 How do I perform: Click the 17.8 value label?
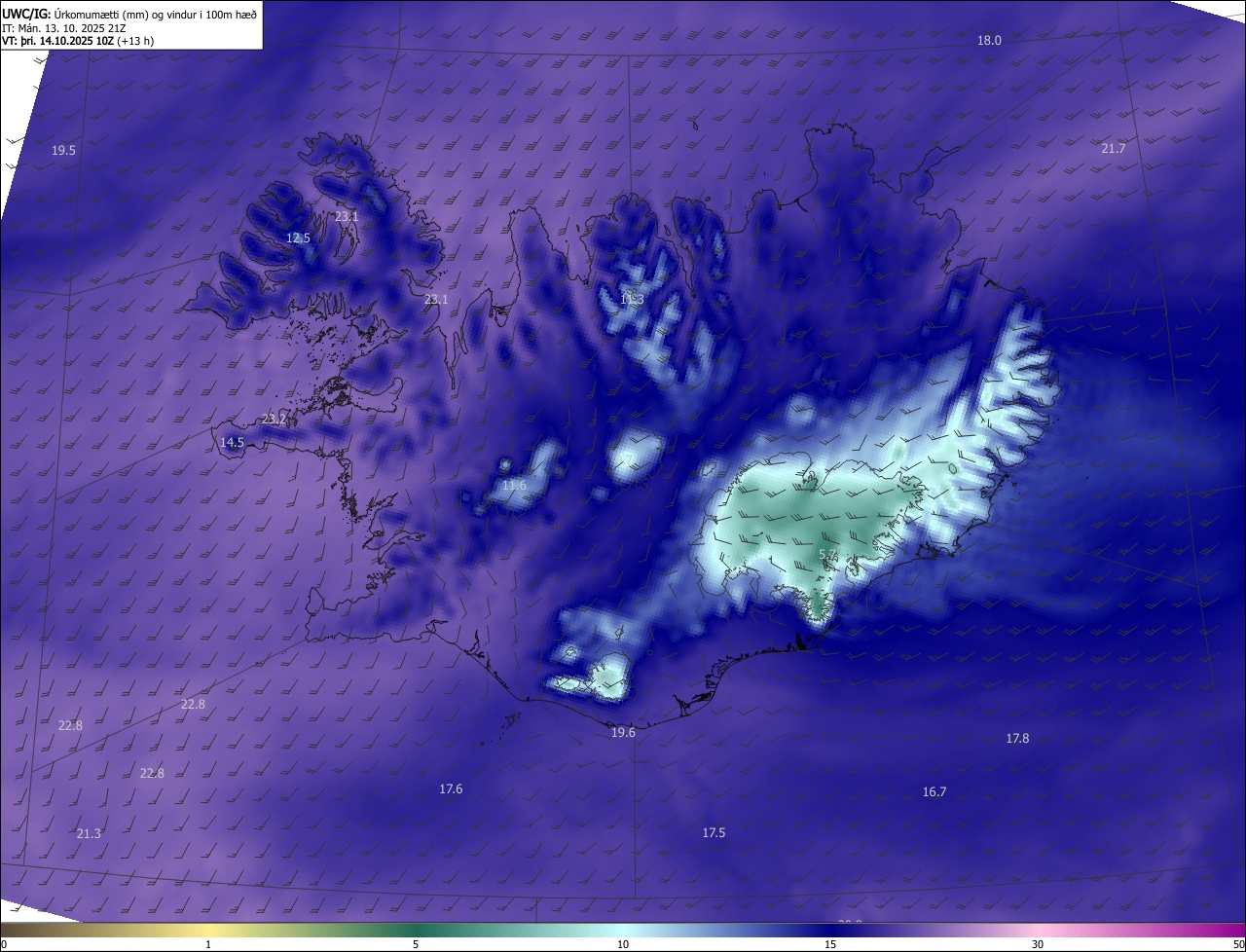coord(1017,738)
